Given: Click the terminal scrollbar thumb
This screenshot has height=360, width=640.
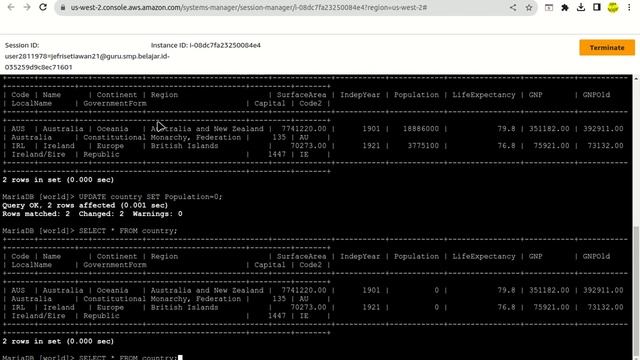Looking at the screenshot, I should 636,291.
